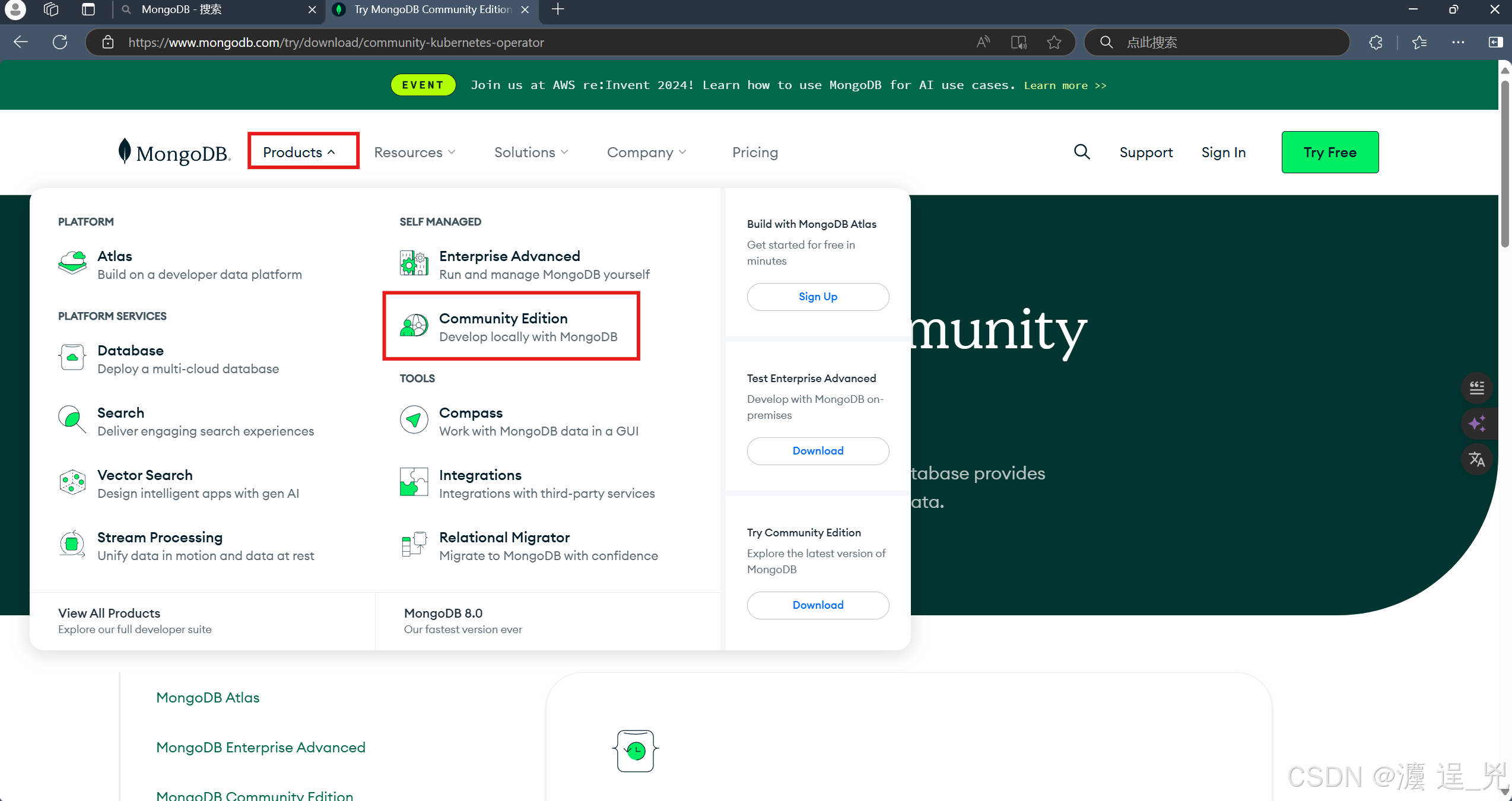
Task: Collapse the Products dropdown menu
Action: click(x=300, y=152)
